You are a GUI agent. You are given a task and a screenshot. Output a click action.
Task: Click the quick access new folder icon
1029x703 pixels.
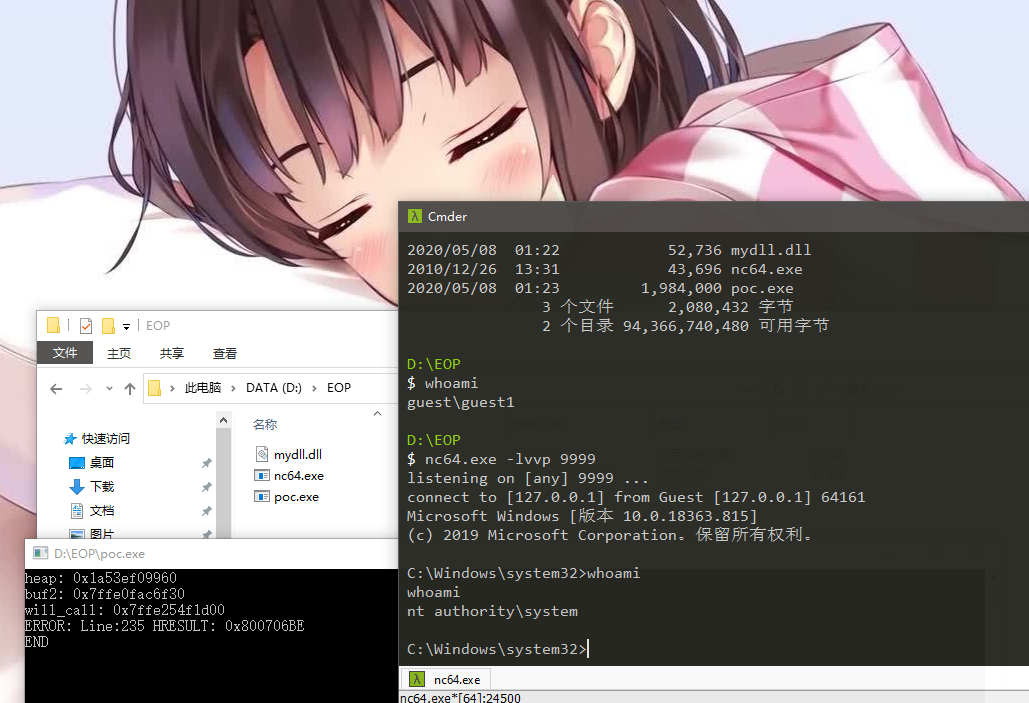tap(108, 326)
